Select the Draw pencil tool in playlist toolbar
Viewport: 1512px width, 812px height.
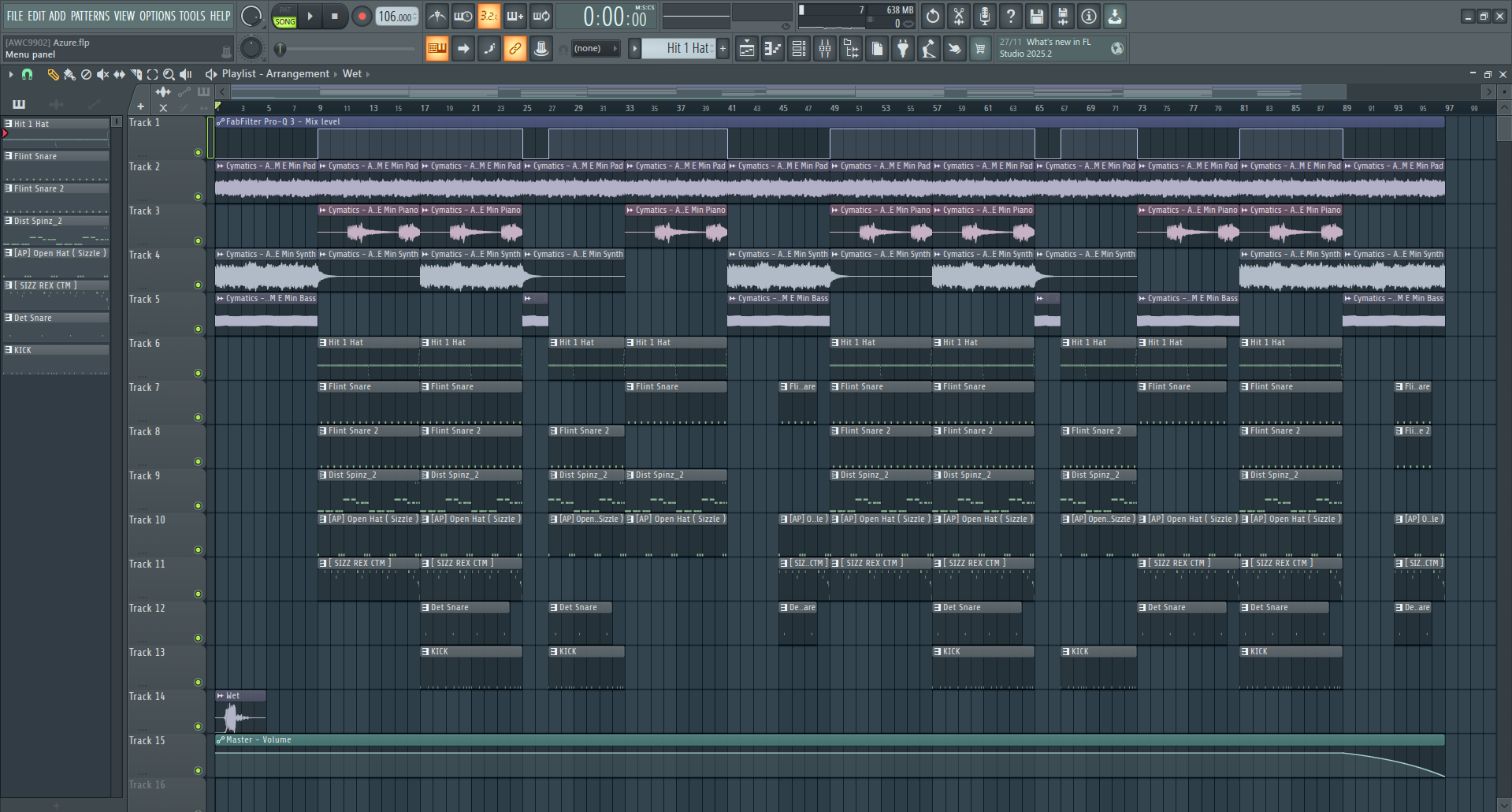[x=52, y=74]
